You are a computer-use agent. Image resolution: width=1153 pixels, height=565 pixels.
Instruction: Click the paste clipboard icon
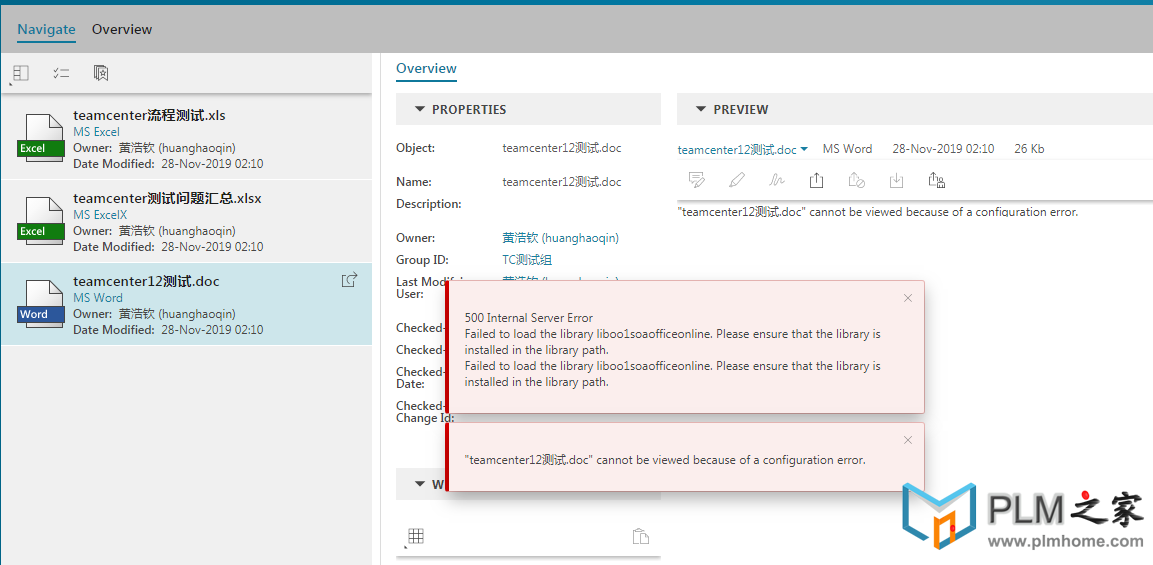(640, 536)
